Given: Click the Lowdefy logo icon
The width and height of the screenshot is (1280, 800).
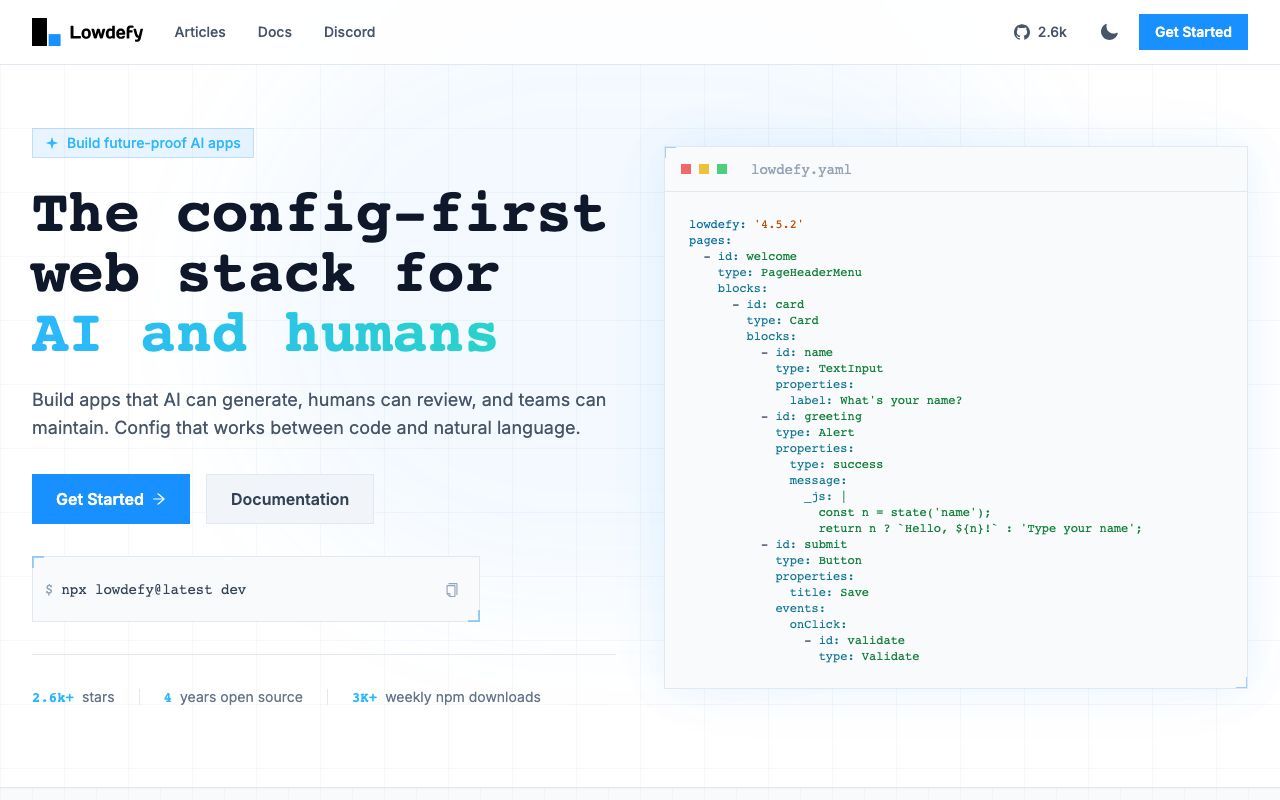Looking at the screenshot, I should tap(47, 32).
